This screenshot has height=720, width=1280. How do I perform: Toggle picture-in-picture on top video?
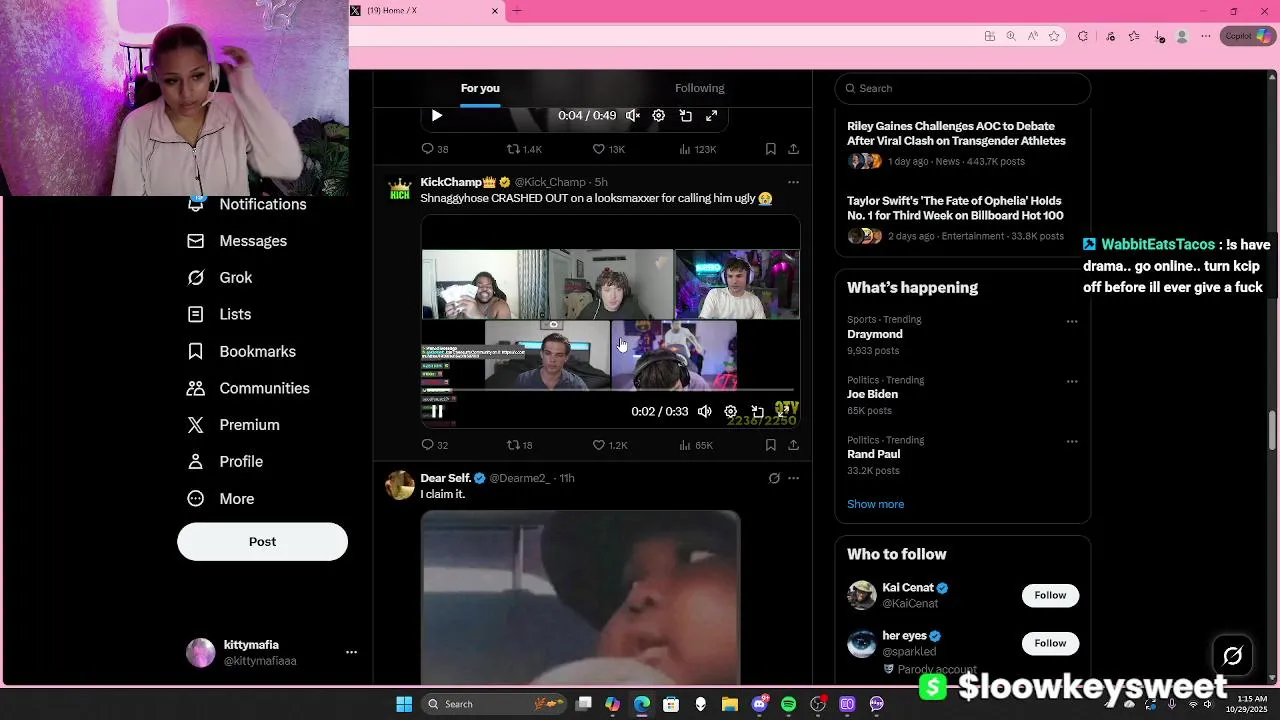[x=685, y=116]
